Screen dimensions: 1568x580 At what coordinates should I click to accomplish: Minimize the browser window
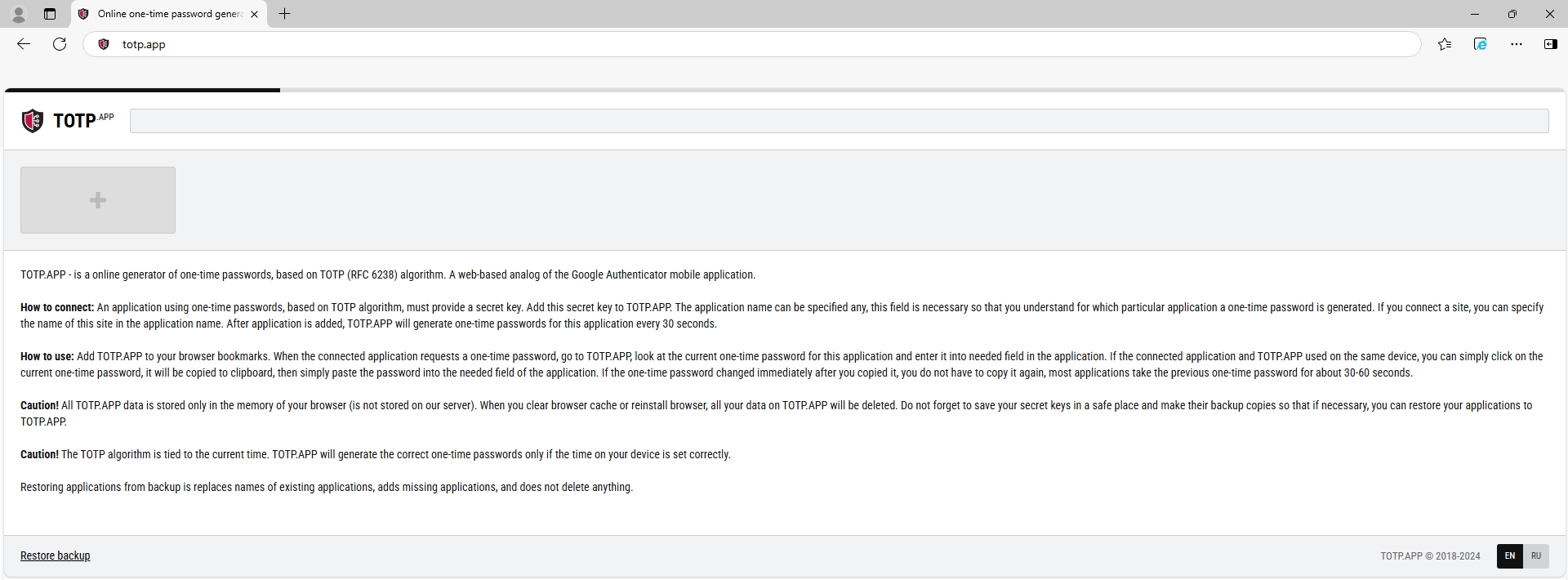[1474, 14]
